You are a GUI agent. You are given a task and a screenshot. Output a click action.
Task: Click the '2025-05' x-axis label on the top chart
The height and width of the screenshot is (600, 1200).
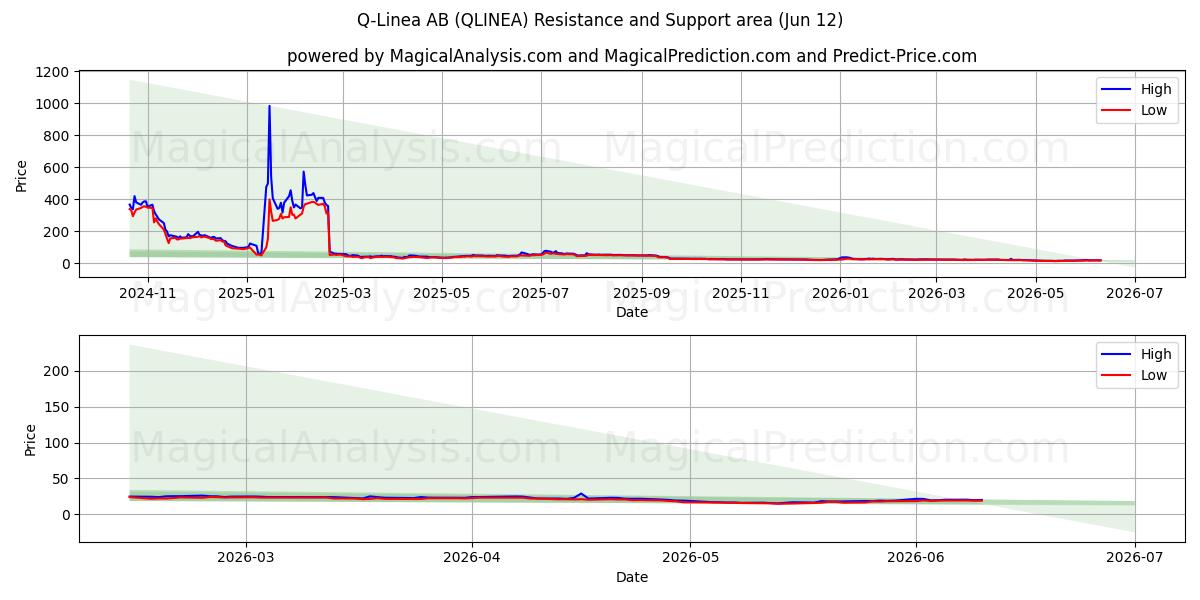[441, 294]
